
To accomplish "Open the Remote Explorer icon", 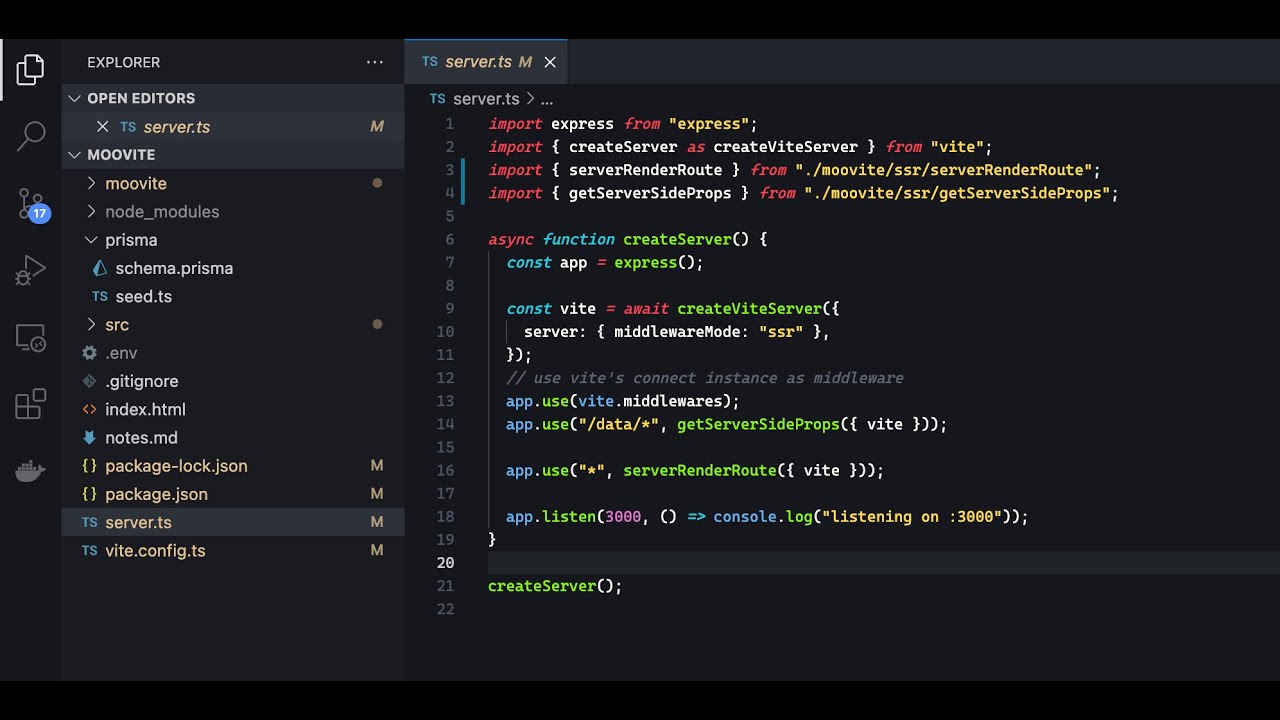I will (x=30, y=338).
